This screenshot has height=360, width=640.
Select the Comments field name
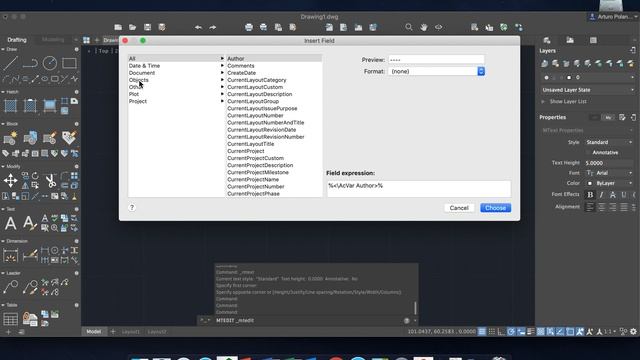241,66
